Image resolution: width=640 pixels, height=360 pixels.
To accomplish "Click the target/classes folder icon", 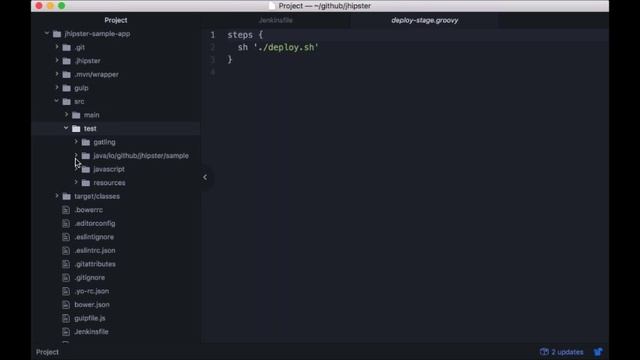I will (x=67, y=196).
